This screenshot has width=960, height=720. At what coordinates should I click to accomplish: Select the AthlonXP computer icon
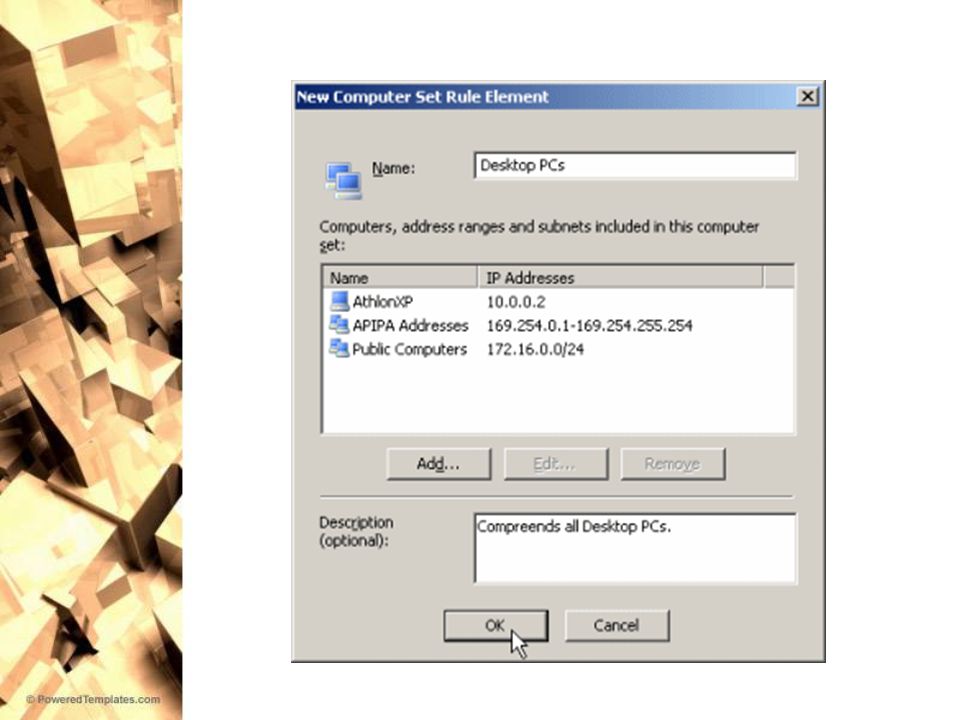339,301
